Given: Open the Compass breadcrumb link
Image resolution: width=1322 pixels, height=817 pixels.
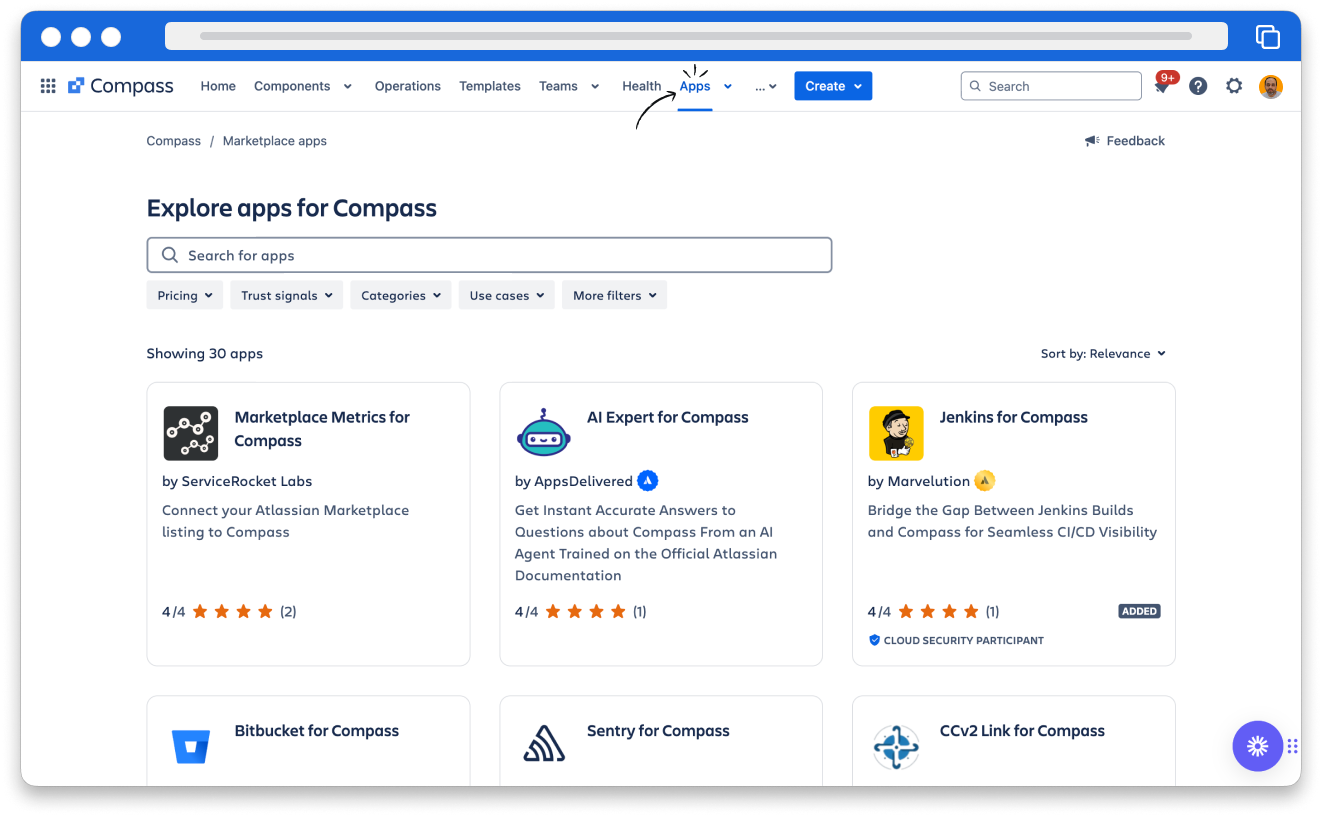Looking at the screenshot, I should pyautogui.click(x=174, y=141).
